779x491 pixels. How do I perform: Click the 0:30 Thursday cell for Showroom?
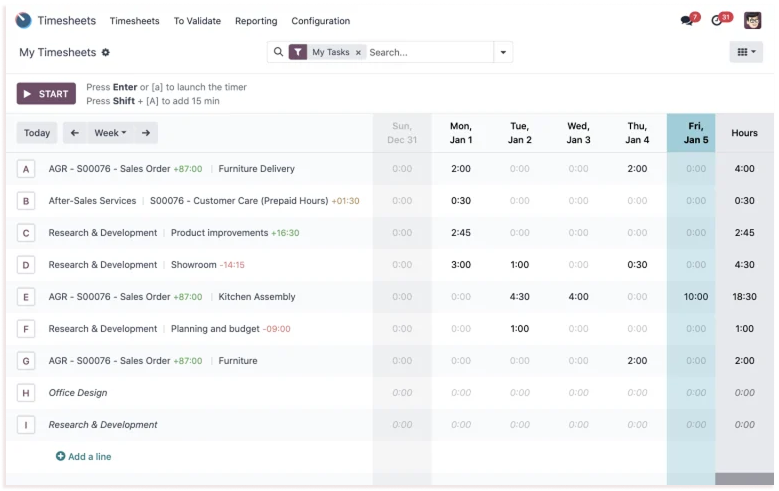point(637,264)
